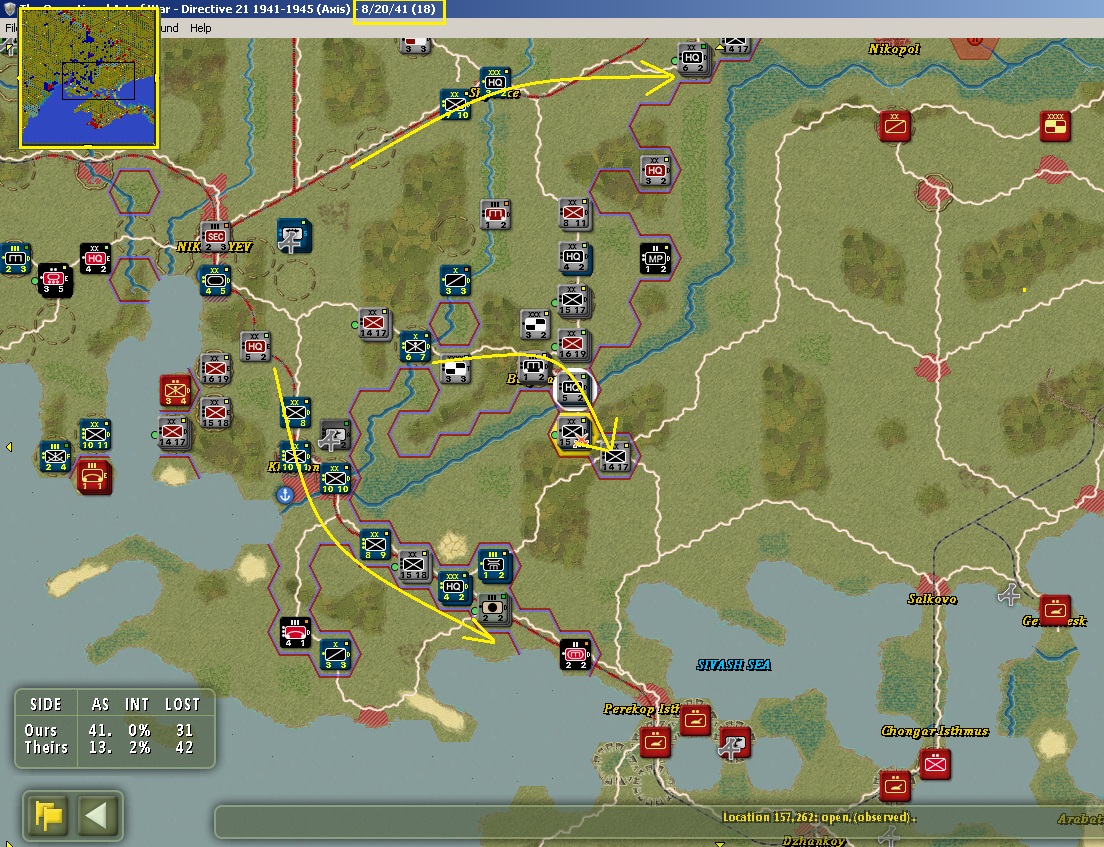The height and width of the screenshot is (847, 1104).
Task: Select the gray HQ 6 2 unit near Nikopol
Action: click(692, 58)
